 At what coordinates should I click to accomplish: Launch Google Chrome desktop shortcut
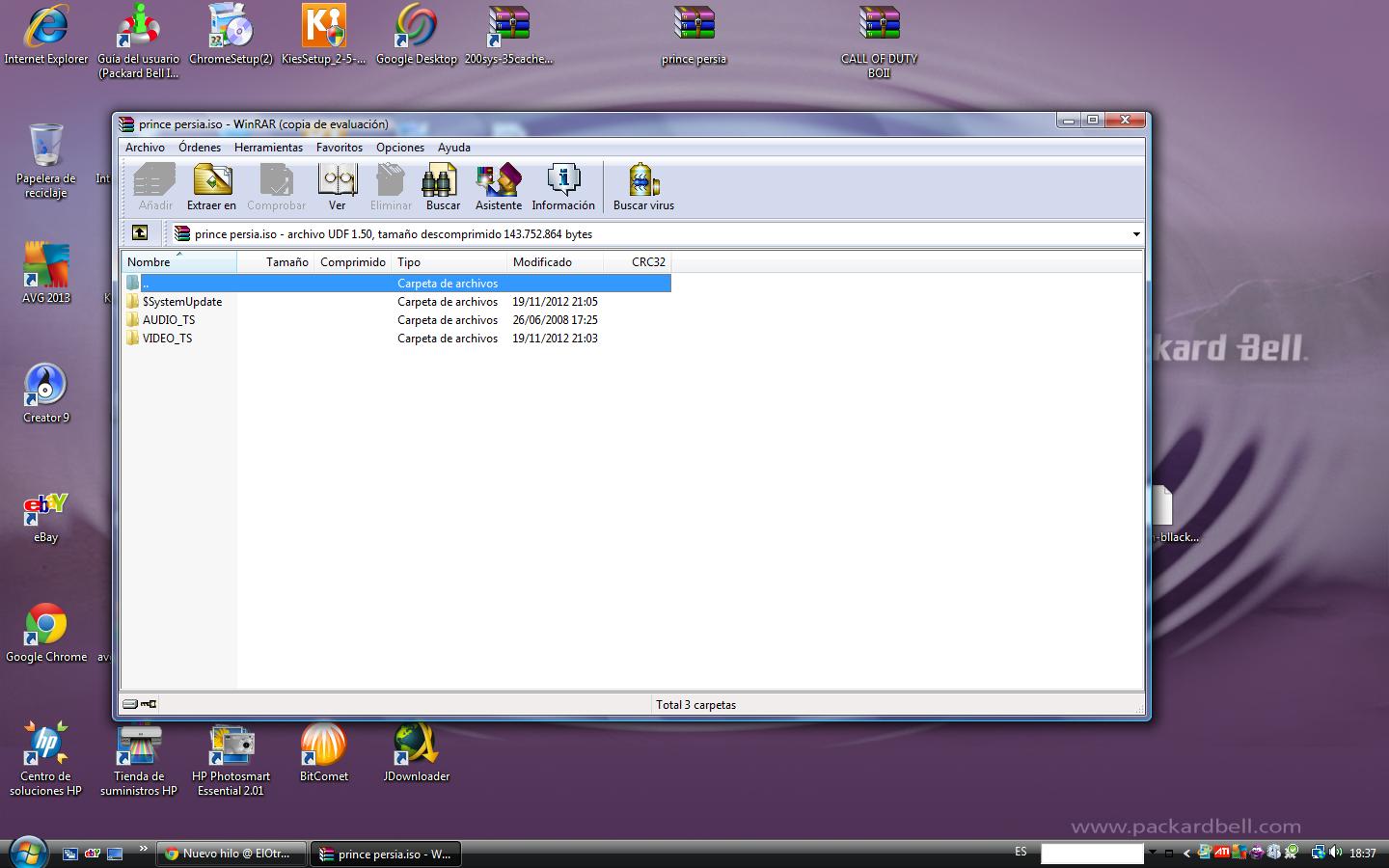click(x=46, y=633)
